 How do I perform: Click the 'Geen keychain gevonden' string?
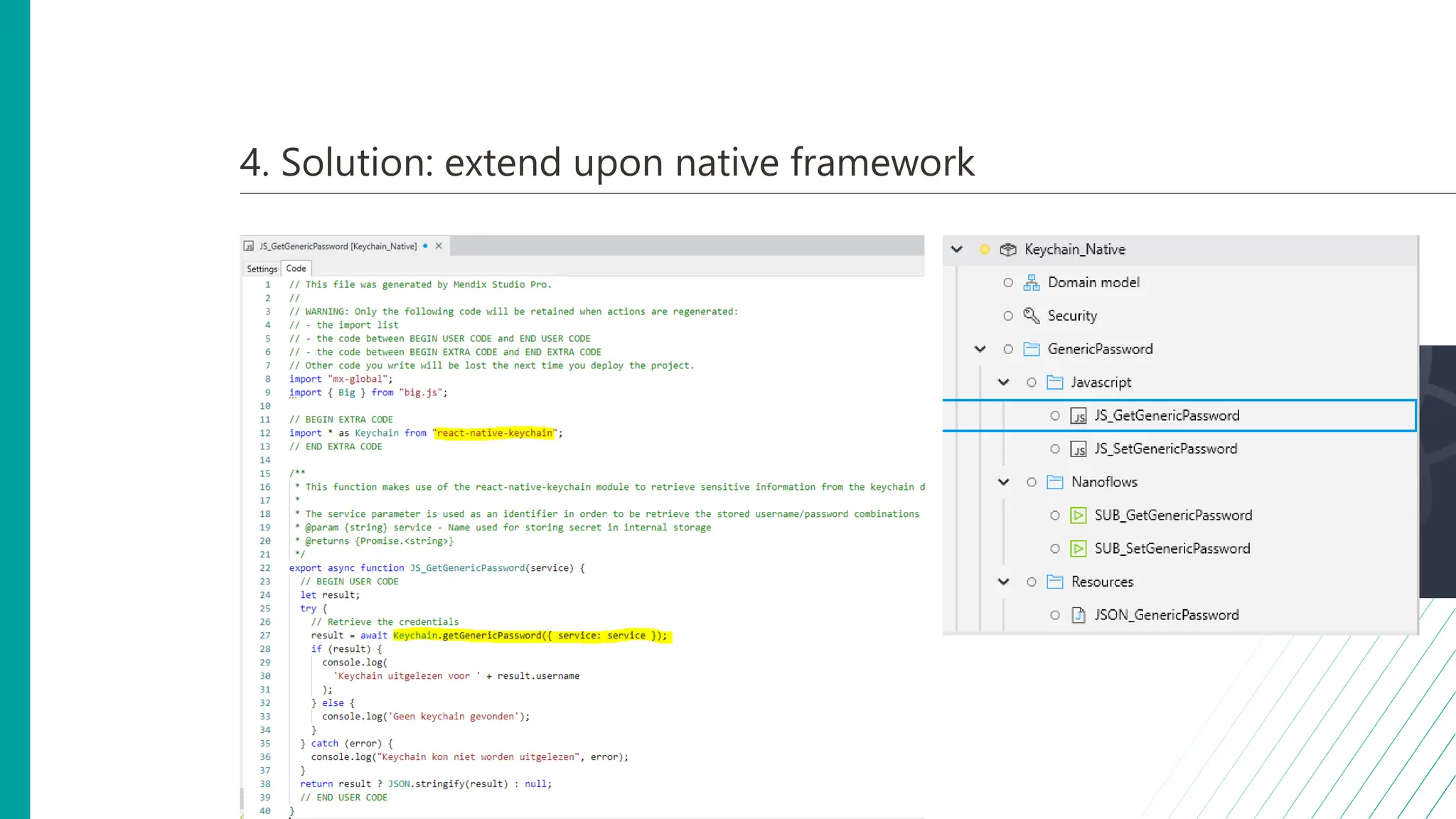pos(454,717)
